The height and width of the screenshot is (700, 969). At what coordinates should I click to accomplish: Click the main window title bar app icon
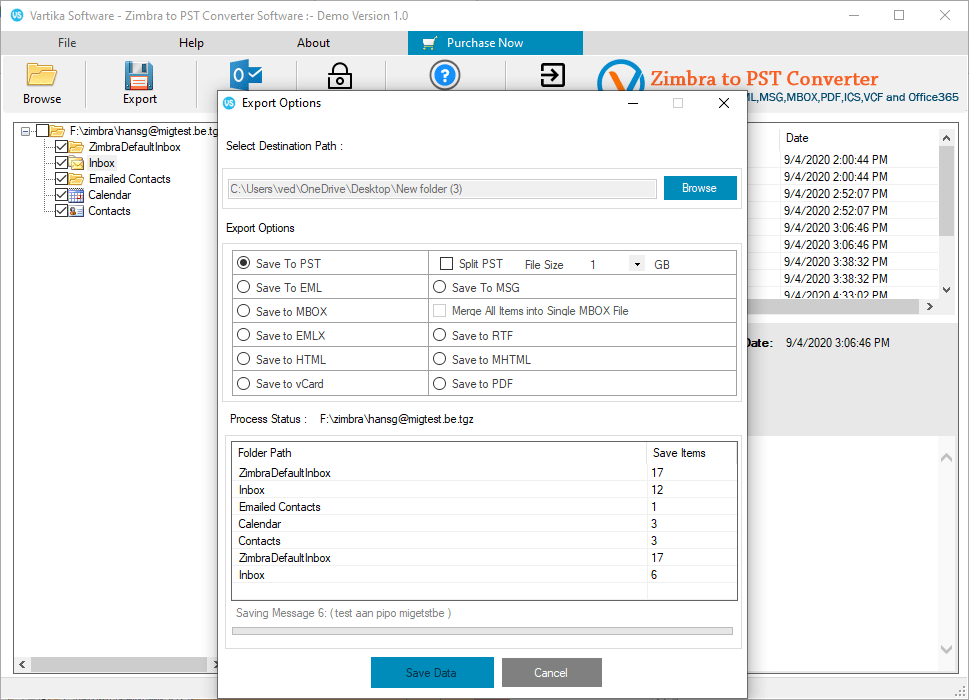(17, 15)
